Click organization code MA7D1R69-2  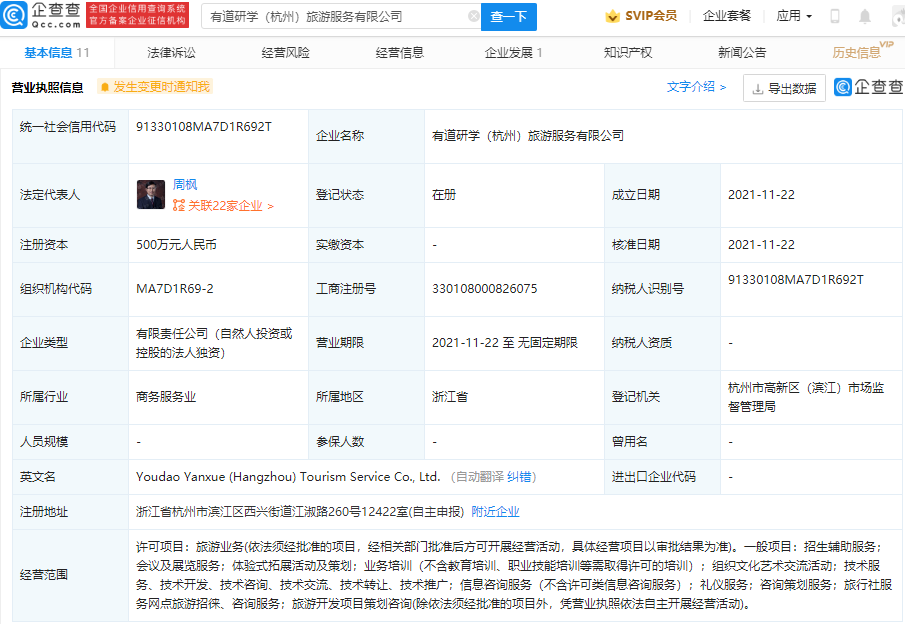click(x=174, y=289)
